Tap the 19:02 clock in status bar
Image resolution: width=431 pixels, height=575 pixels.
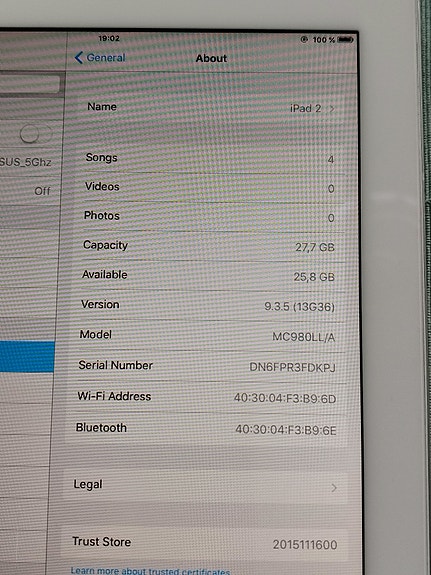click(109, 38)
